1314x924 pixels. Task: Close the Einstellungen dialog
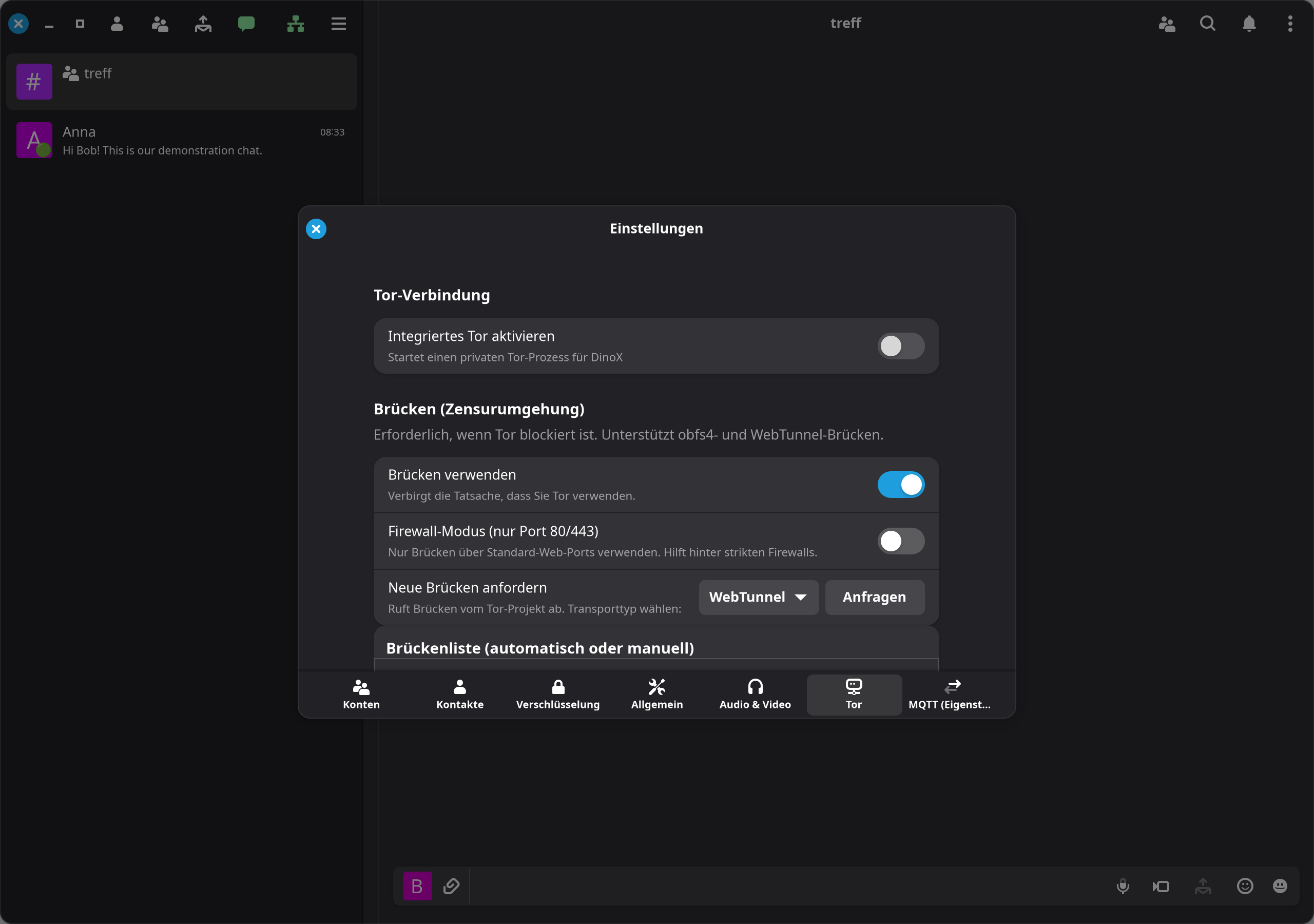pyautogui.click(x=316, y=229)
